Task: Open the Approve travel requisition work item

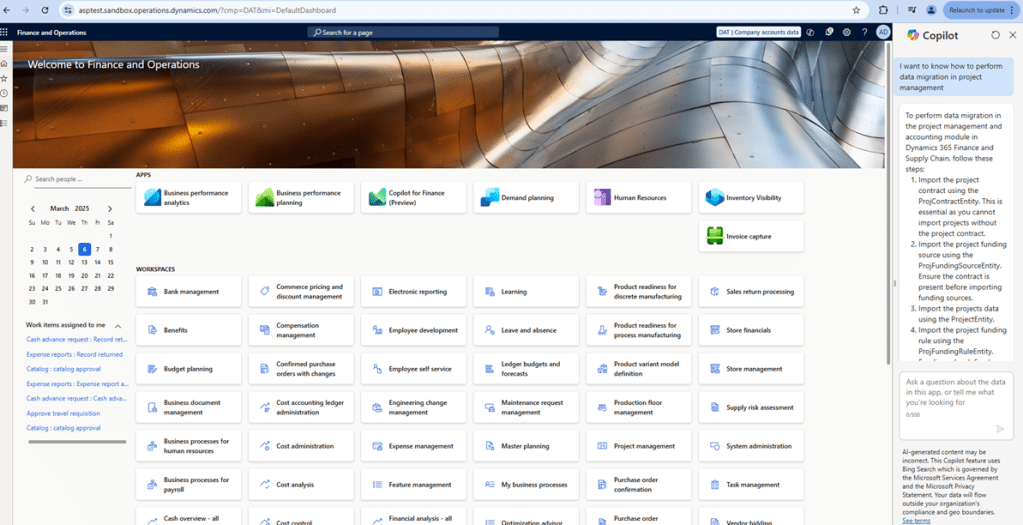Action: [63, 413]
